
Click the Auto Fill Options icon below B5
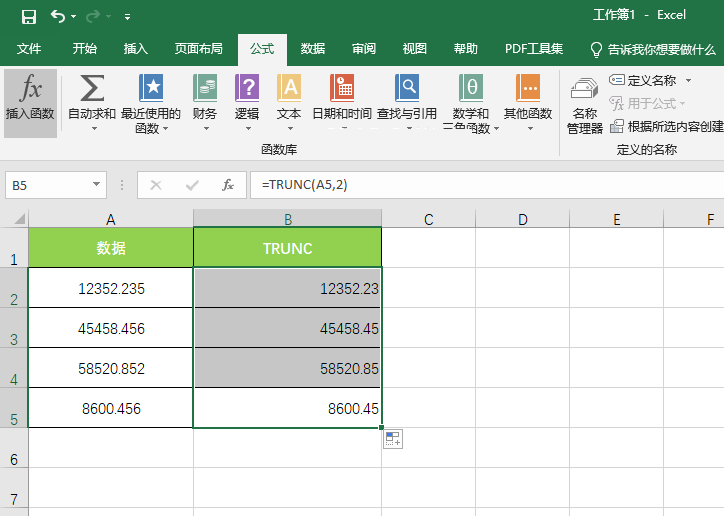[x=392, y=440]
